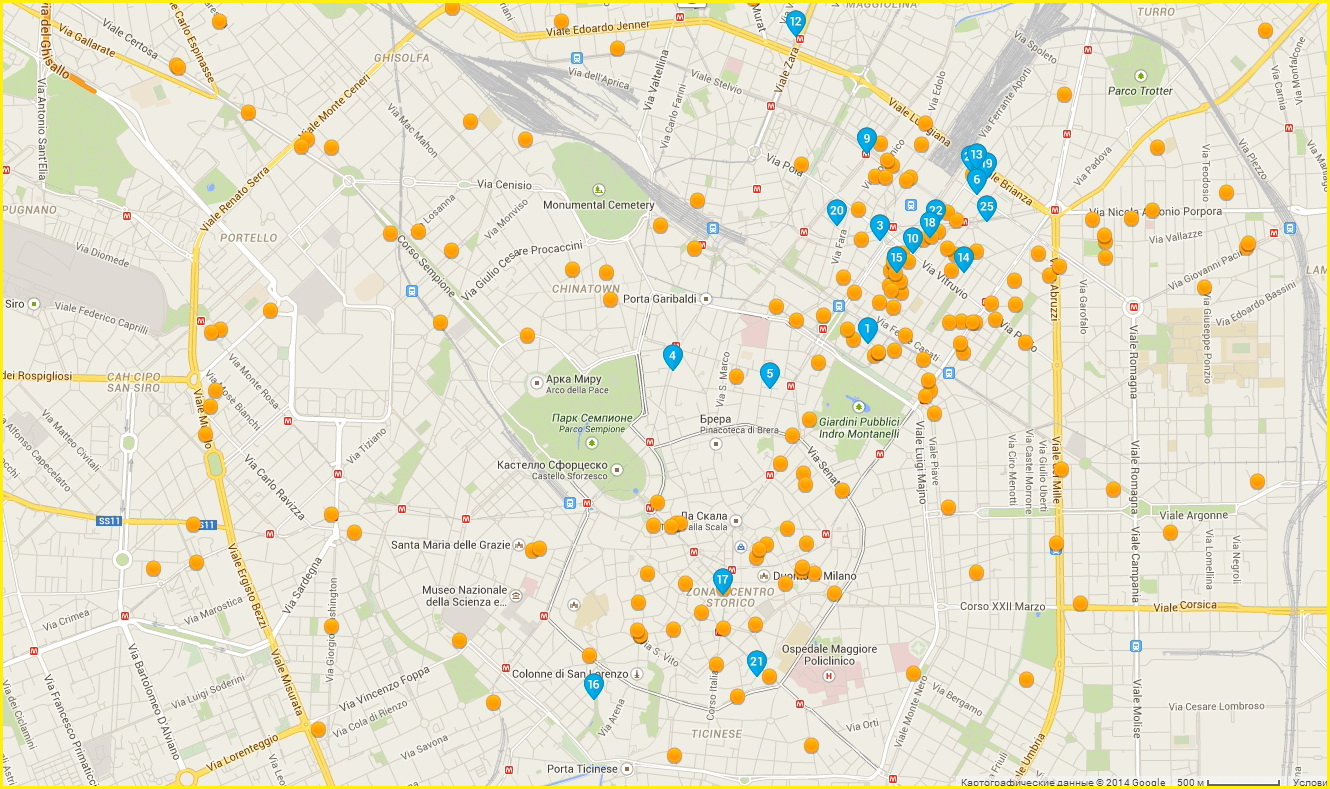Select the Porta Garibaldi station marker icon
Image resolution: width=1330 pixels, height=789 pixels.
[705, 298]
